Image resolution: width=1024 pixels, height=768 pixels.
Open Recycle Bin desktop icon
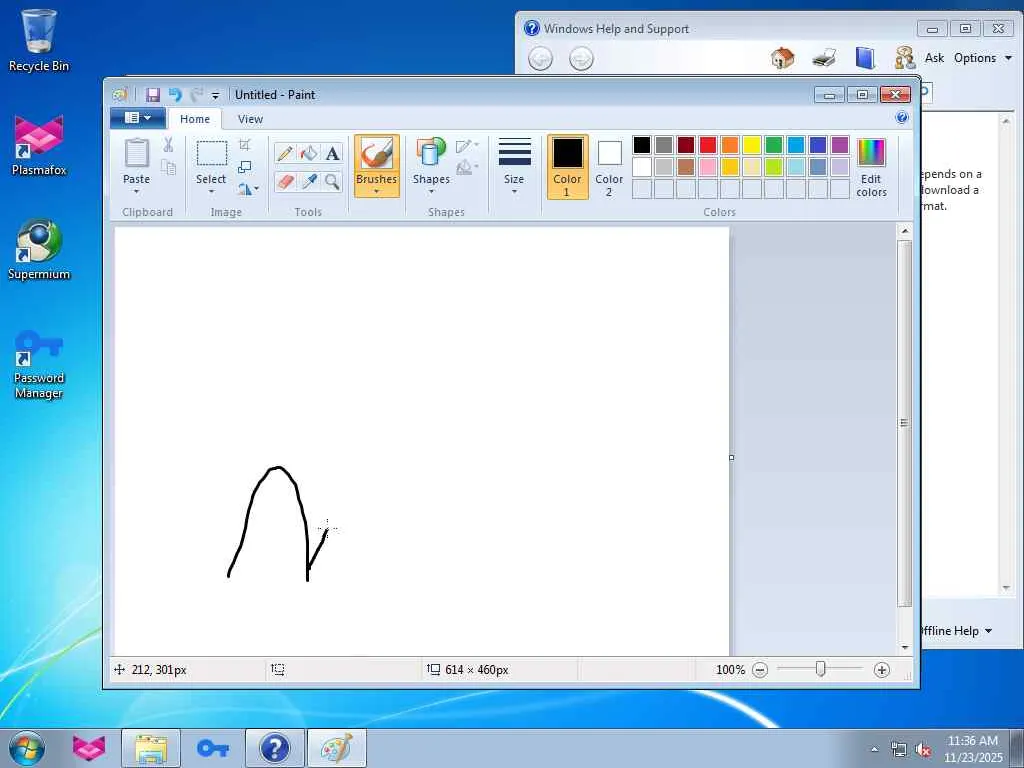(x=39, y=40)
